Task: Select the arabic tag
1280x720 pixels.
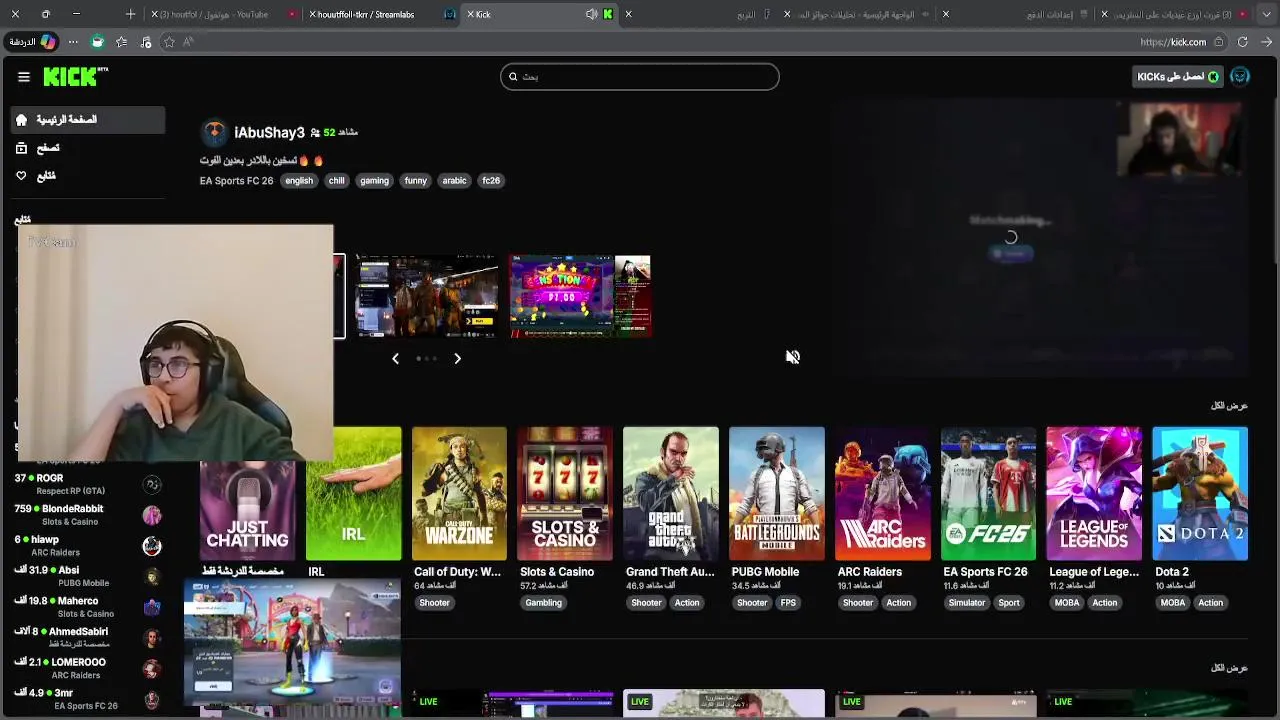Action: (x=455, y=181)
